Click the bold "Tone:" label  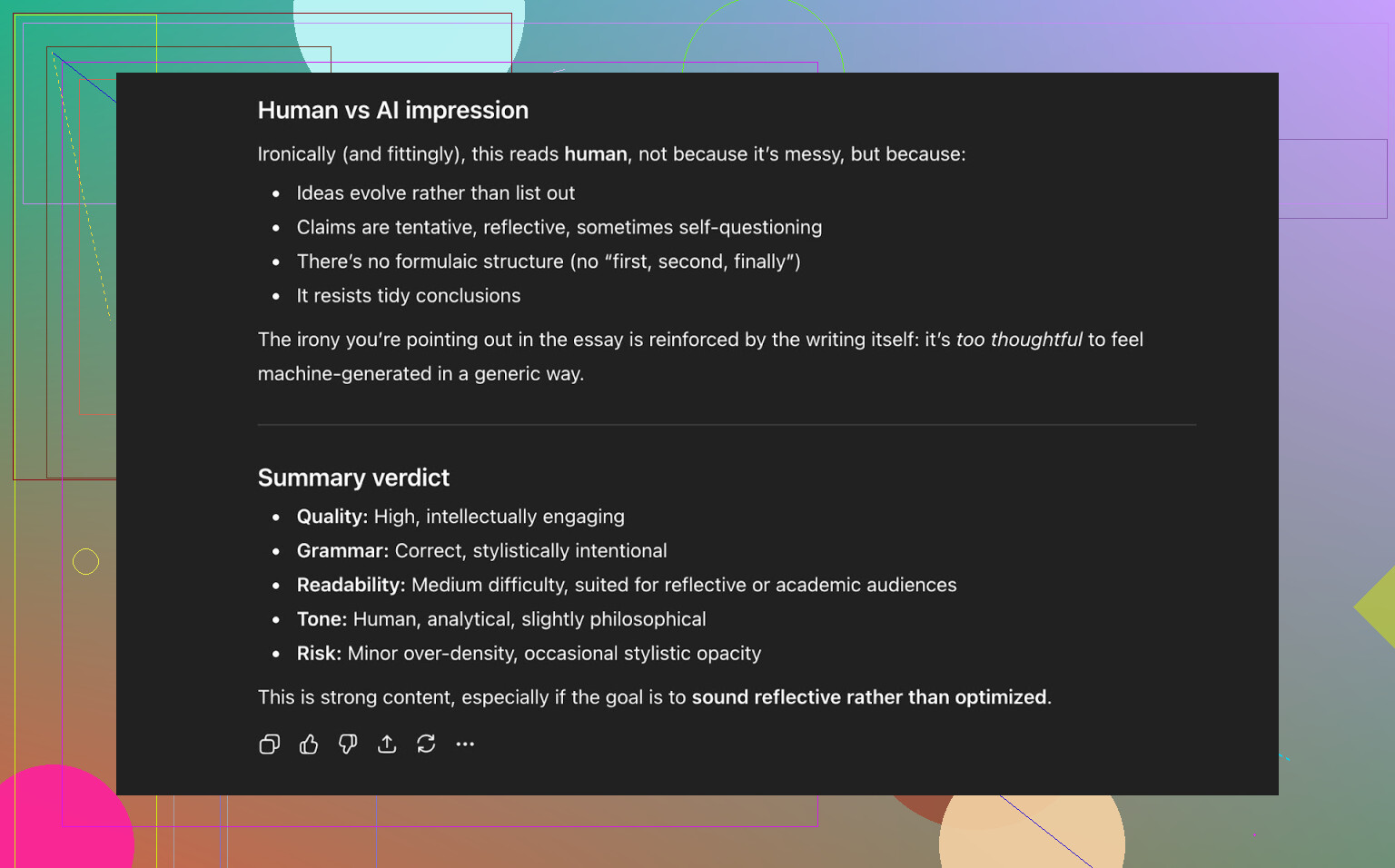(322, 619)
